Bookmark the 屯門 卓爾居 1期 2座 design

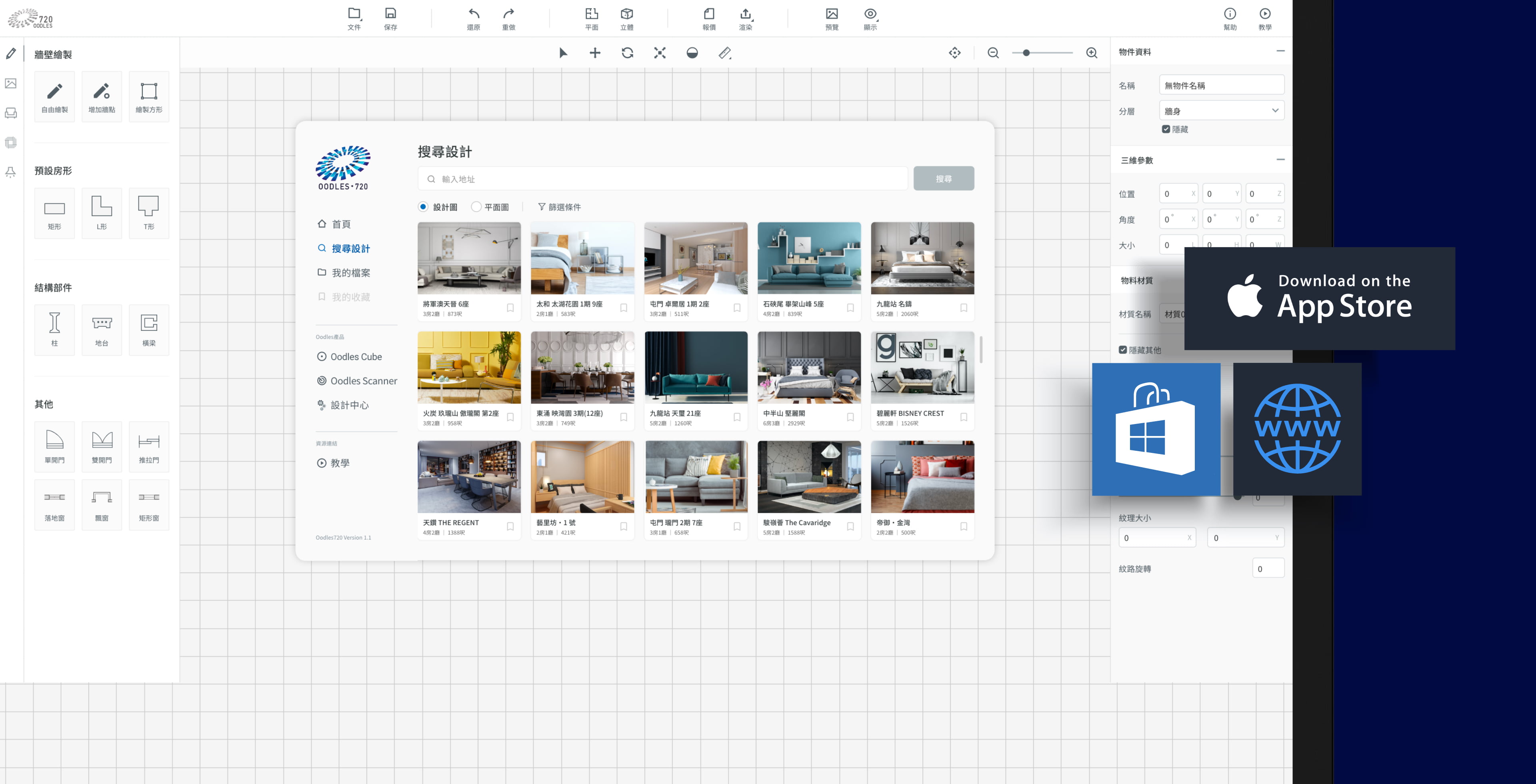[737, 308]
